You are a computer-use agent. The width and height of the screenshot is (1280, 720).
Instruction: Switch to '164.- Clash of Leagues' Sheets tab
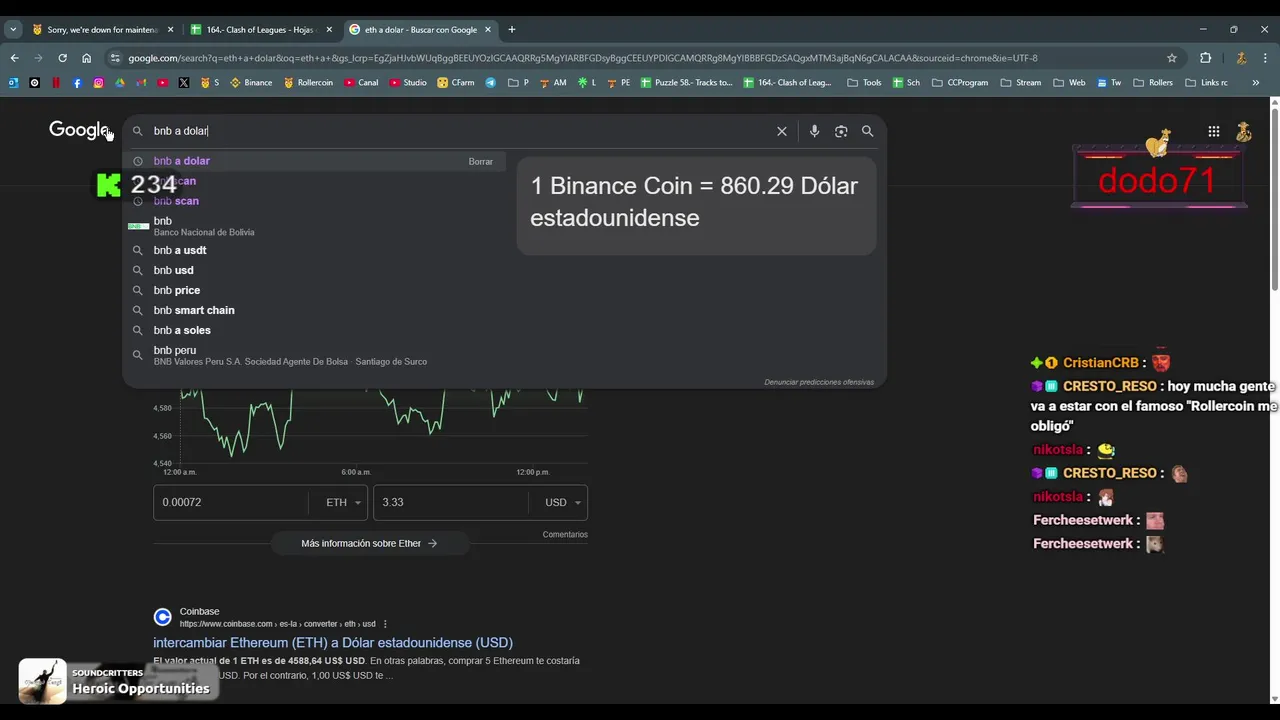tap(260, 29)
